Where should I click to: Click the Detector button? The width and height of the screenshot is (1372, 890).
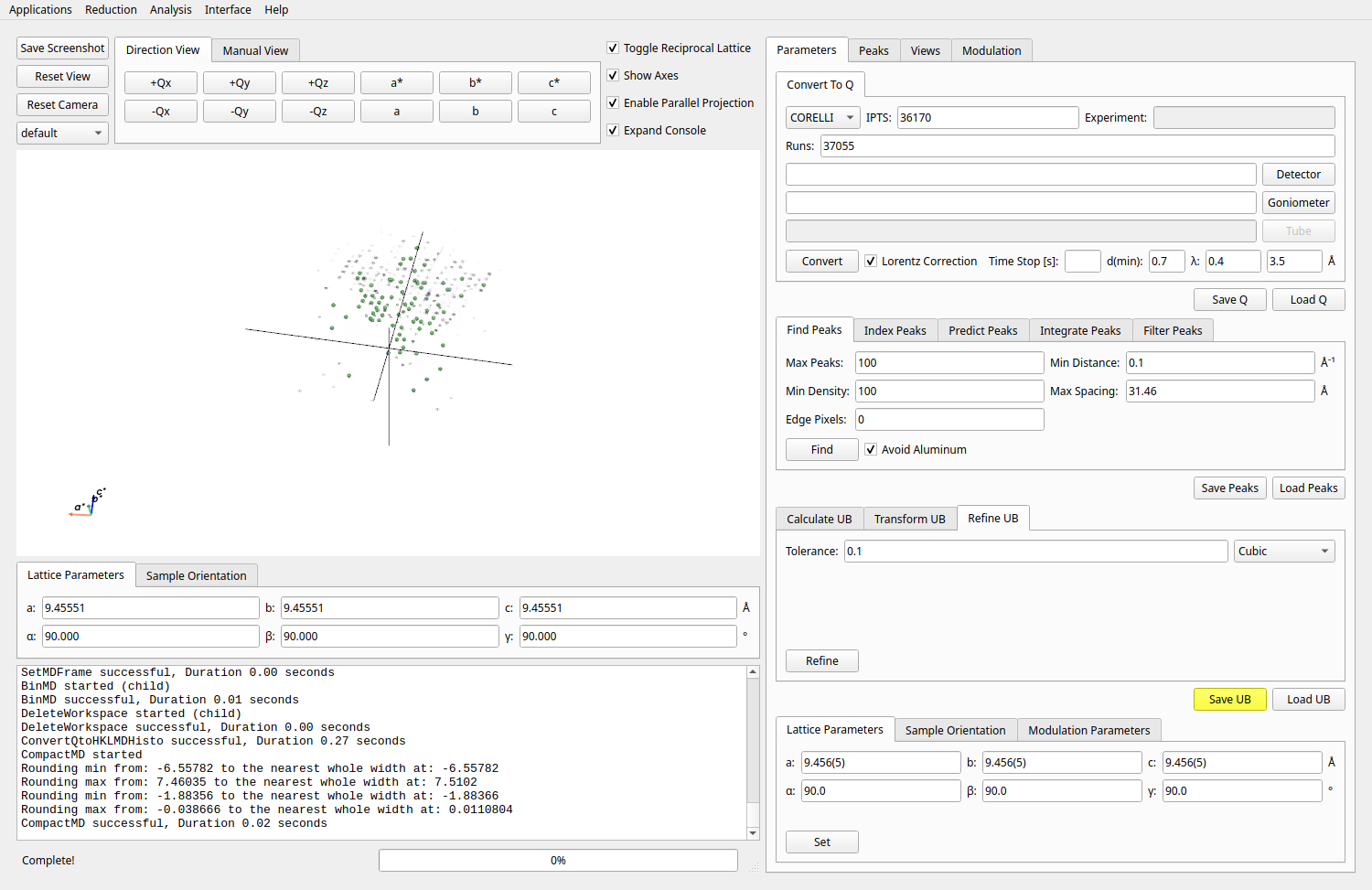coord(1299,174)
